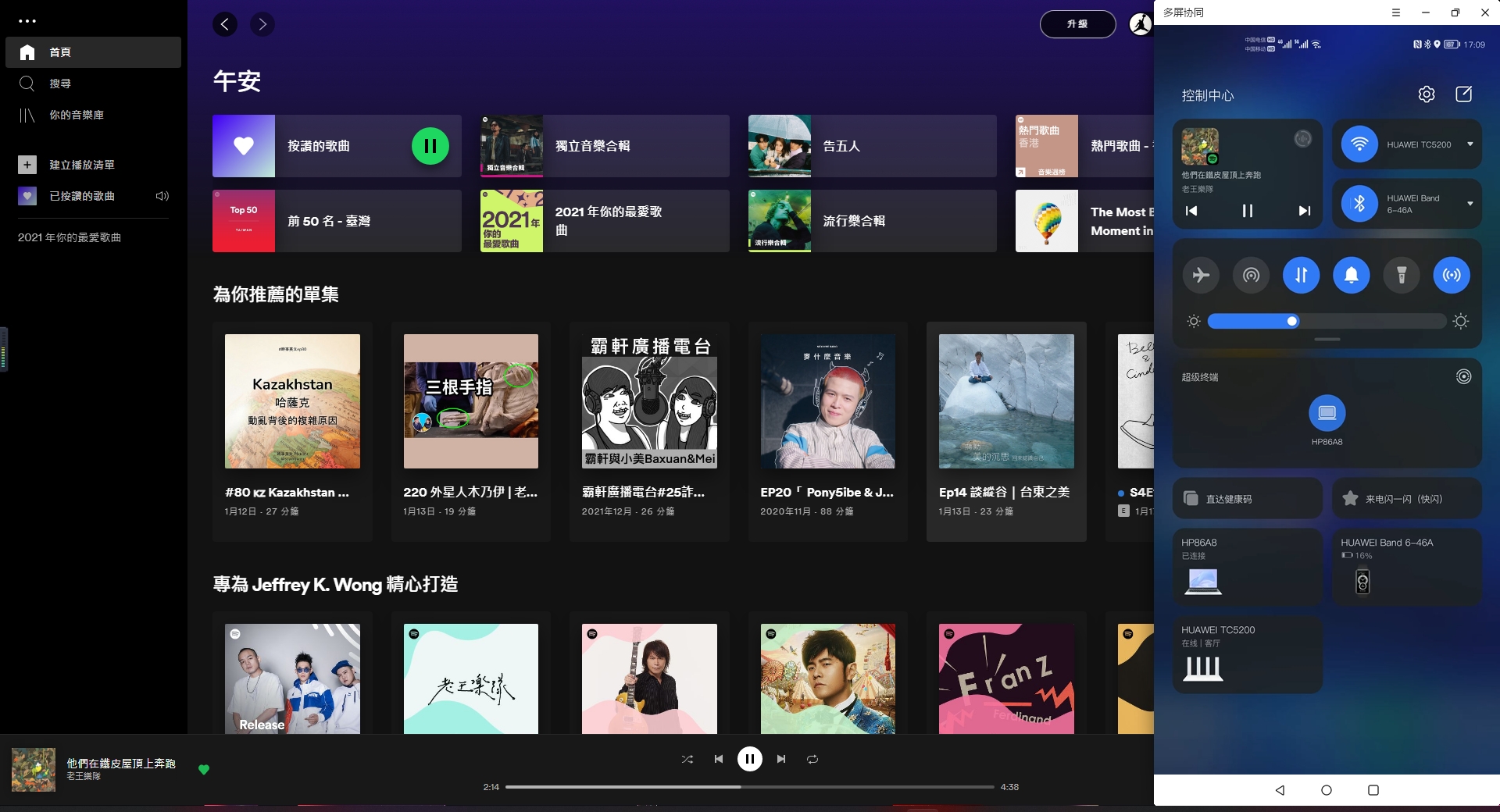
Task: Open the Release mix cover thumbnail
Action: coord(292,678)
